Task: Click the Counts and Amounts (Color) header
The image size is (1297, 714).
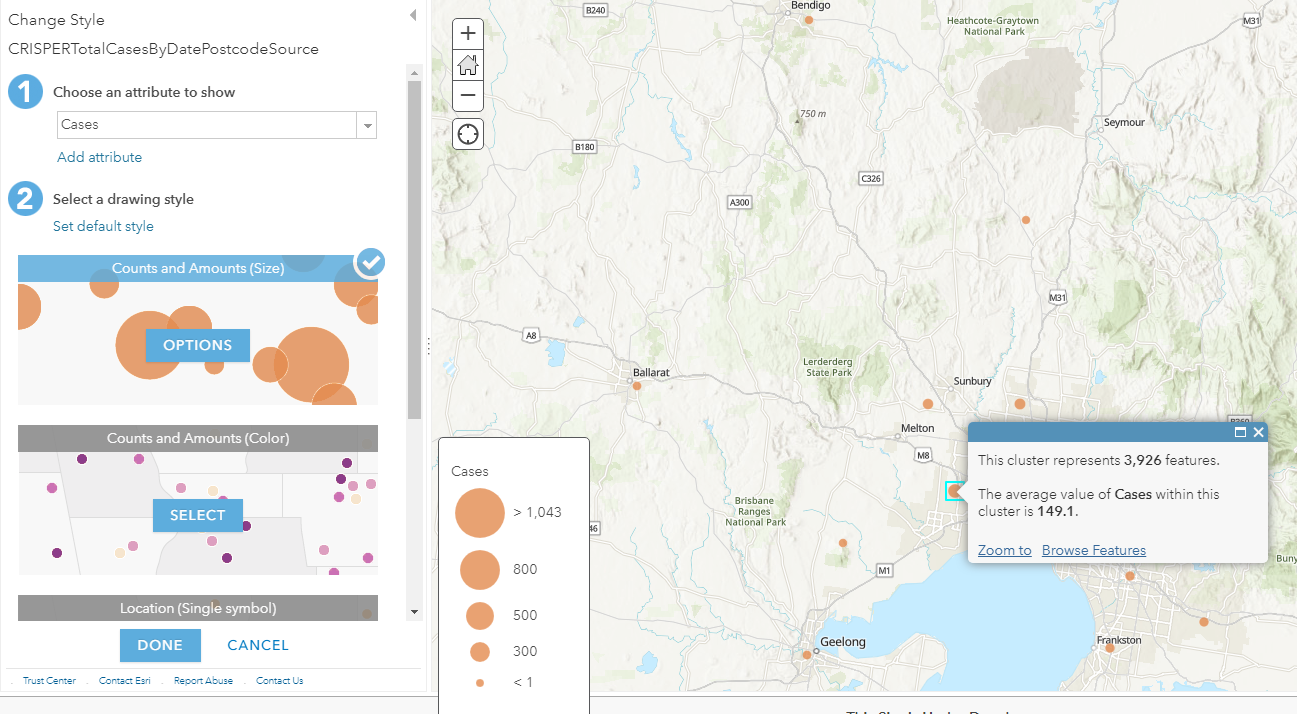Action: (198, 438)
